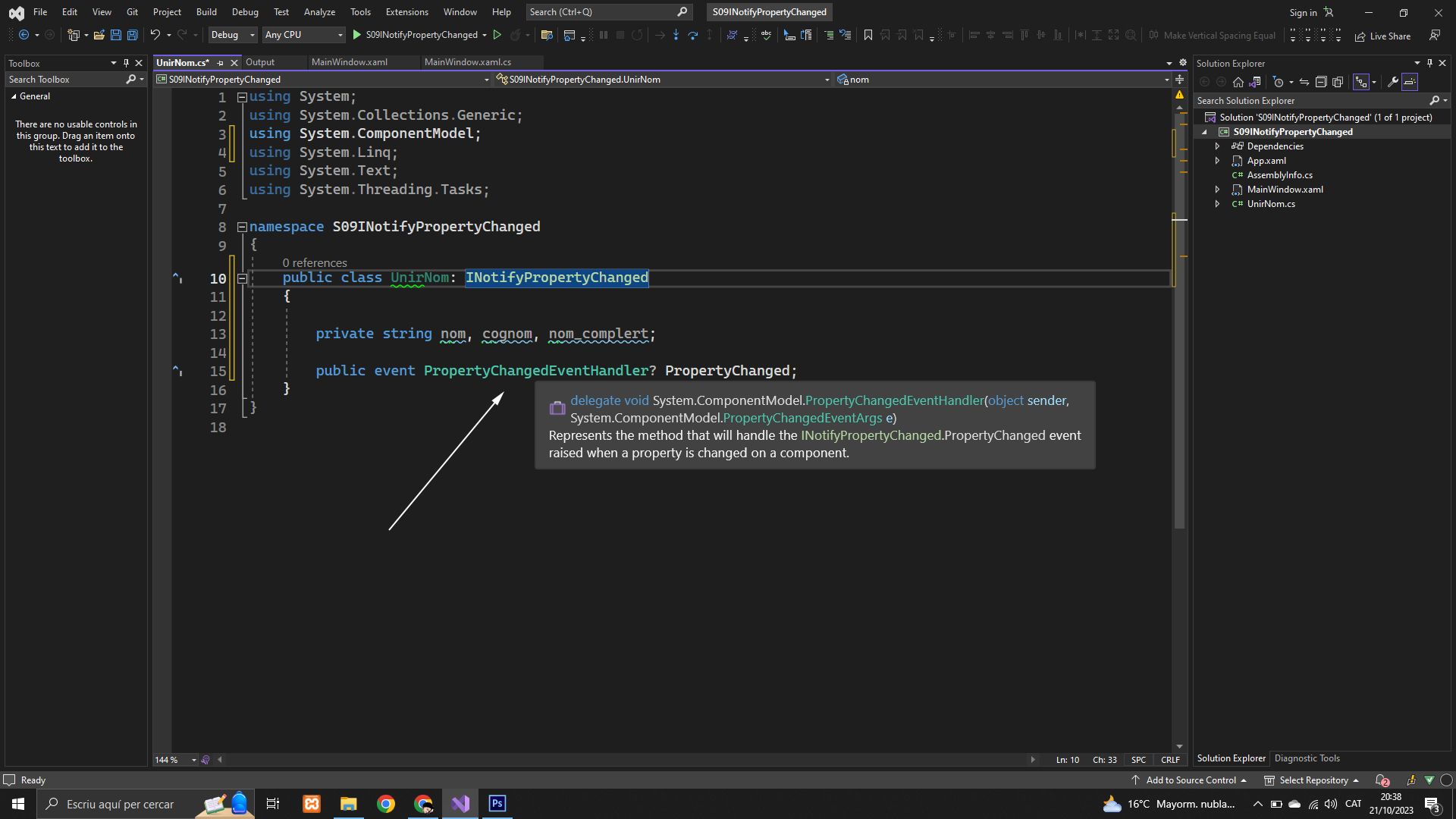The width and height of the screenshot is (1456, 819).
Task: Collapse All in Solution Explorer toolbar
Action: coord(1321,82)
